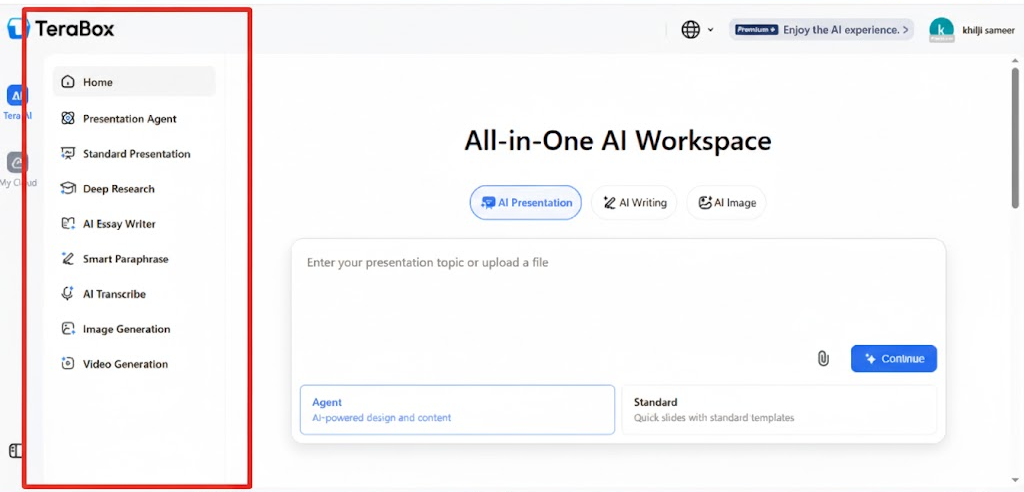Click the AI Essay Writer icon

pos(68,223)
